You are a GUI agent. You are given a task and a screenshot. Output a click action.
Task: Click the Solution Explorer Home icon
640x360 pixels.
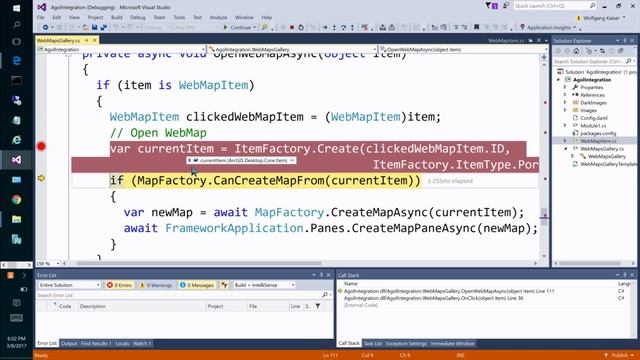[576, 51]
